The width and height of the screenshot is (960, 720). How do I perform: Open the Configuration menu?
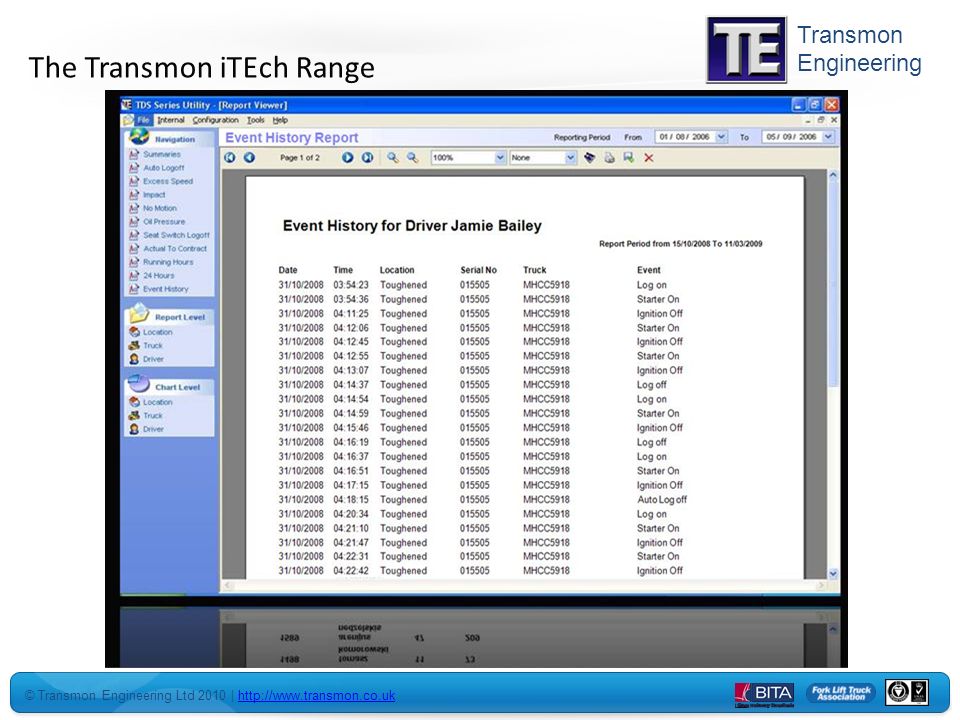click(x=216, y=120)
